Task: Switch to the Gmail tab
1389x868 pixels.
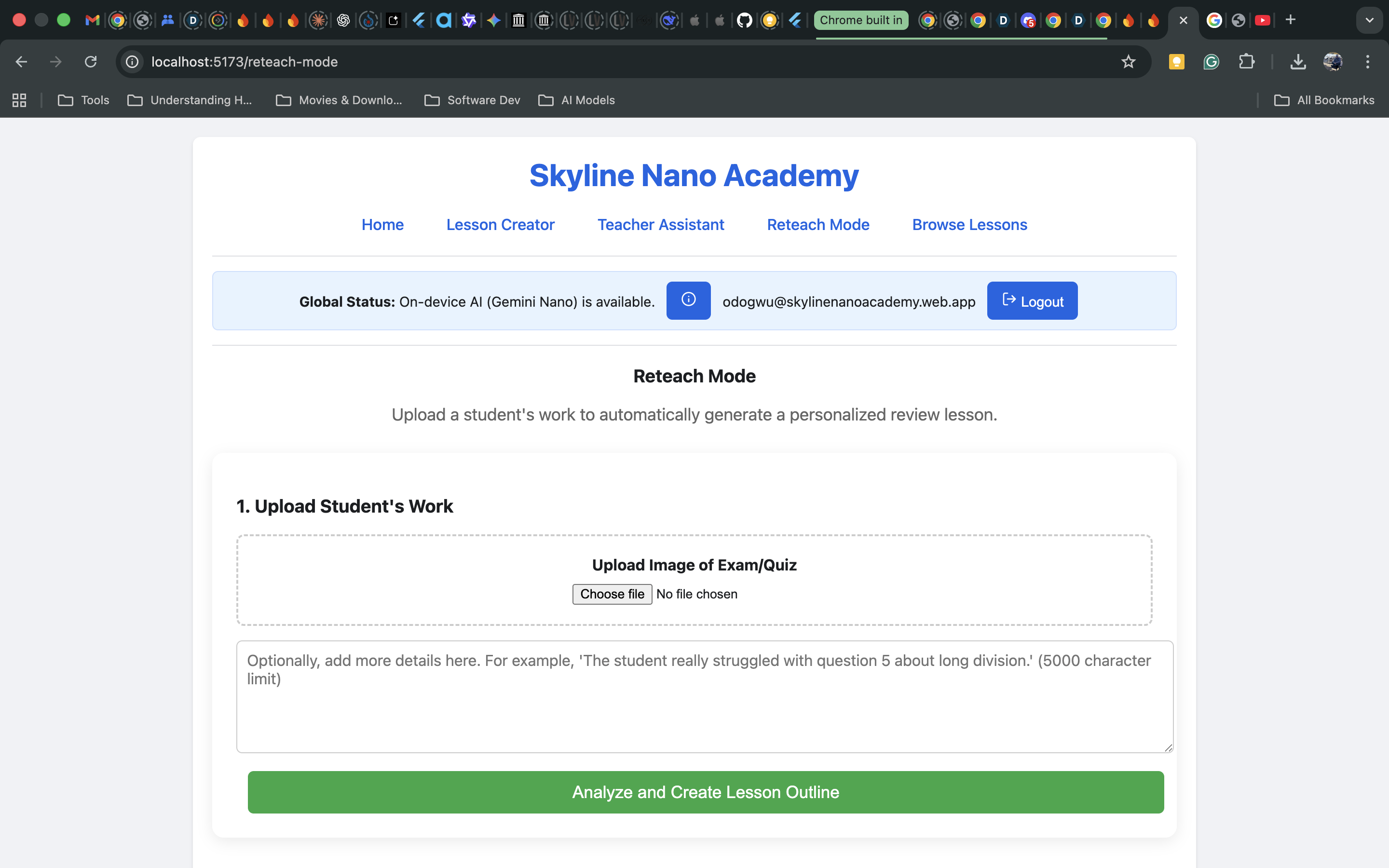Action: [x=92, y=20]
